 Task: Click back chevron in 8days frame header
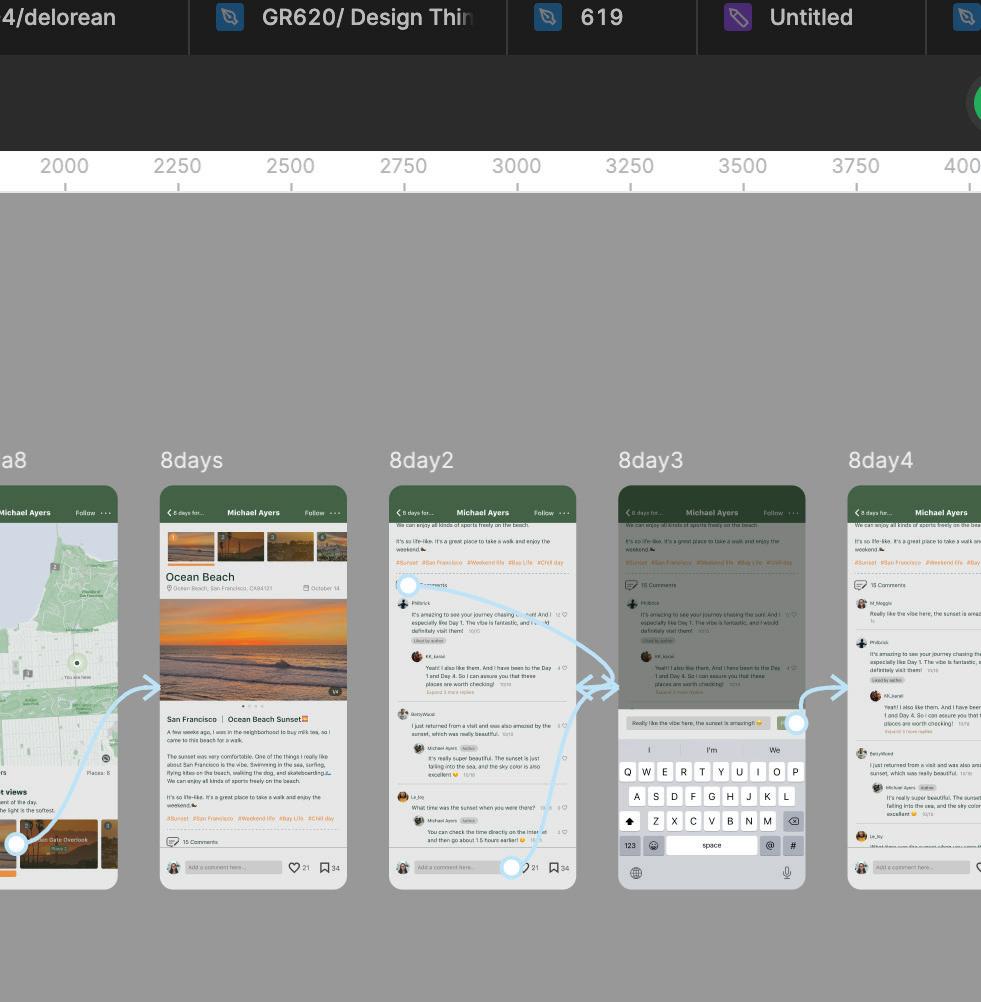click(x=169, y=513)
